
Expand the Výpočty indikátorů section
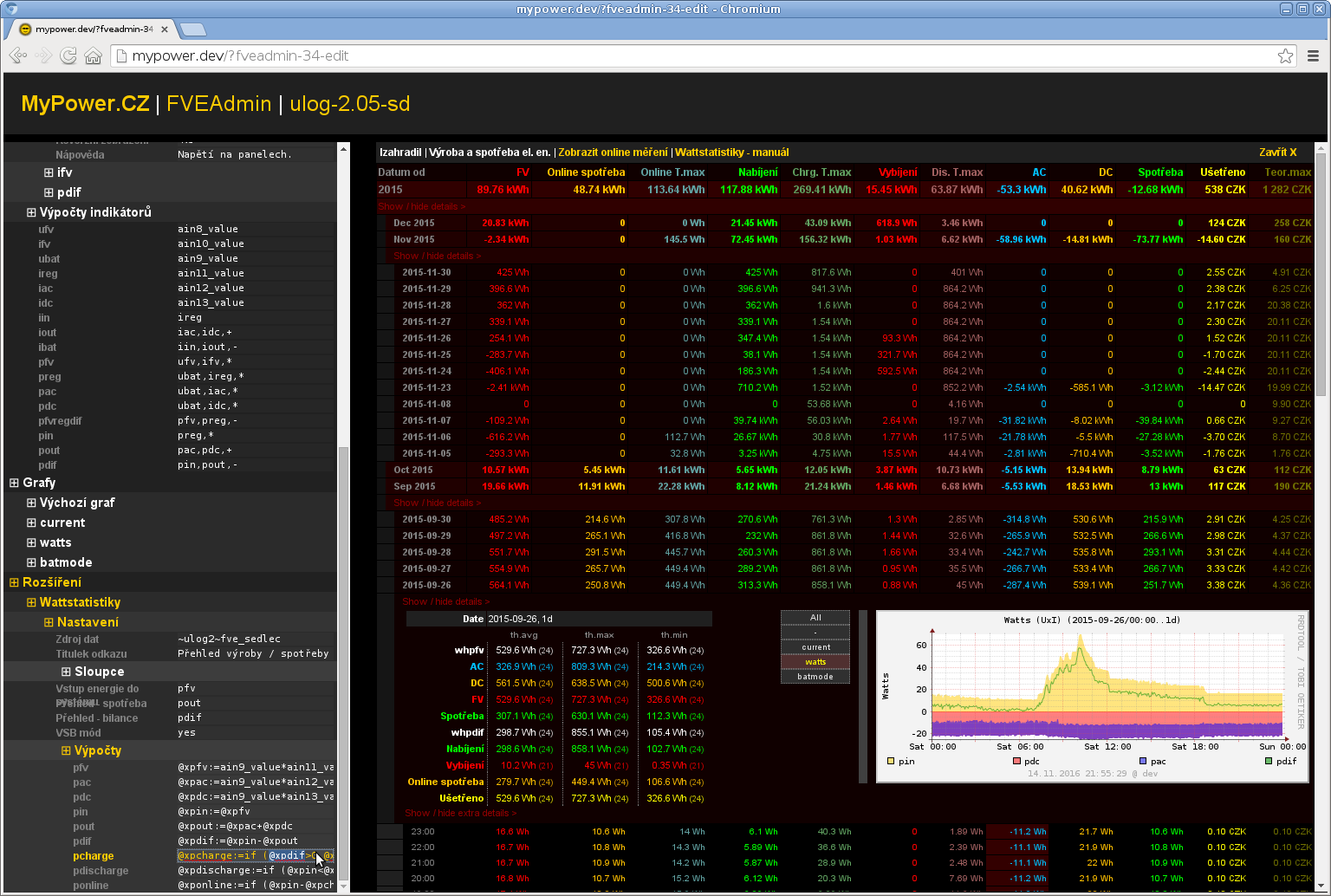pyautogui.click(x=31, y=212)
